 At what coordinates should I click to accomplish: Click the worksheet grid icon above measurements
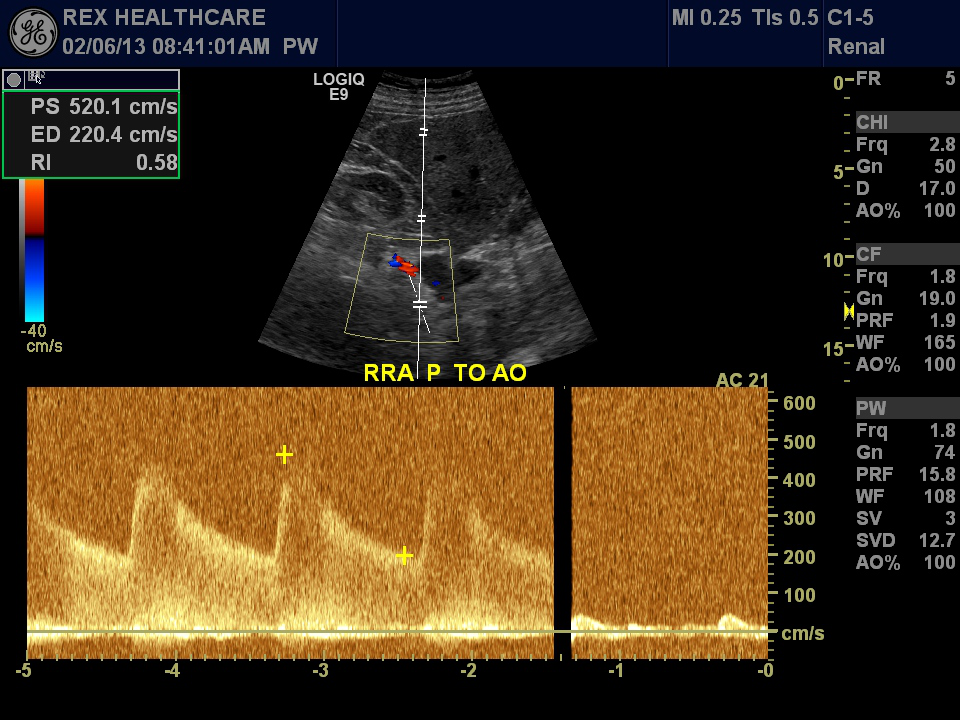click(37, 77)
